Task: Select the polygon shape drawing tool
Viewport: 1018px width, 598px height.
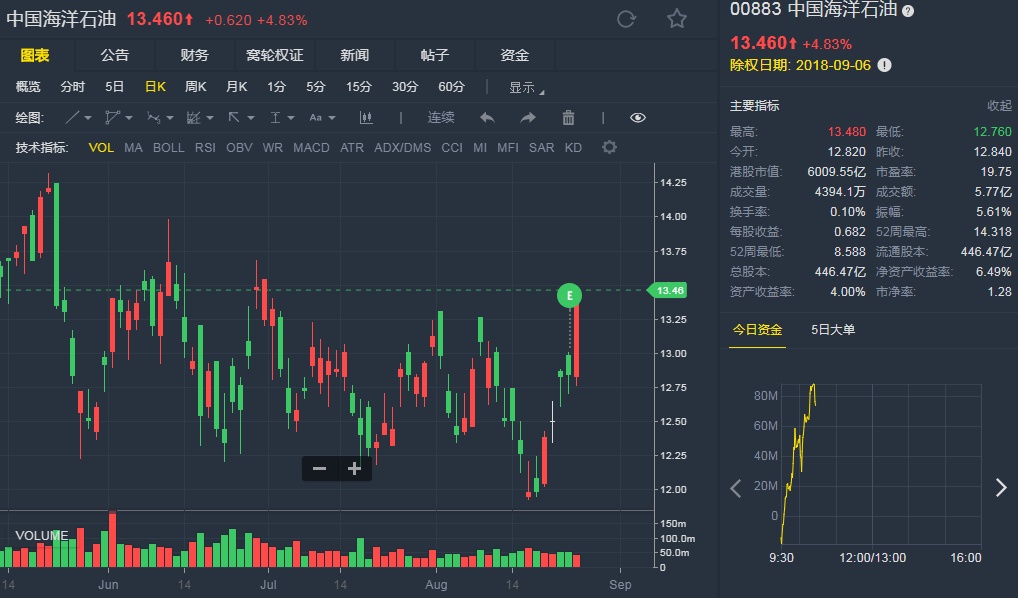Action: (x=112, y=118)
